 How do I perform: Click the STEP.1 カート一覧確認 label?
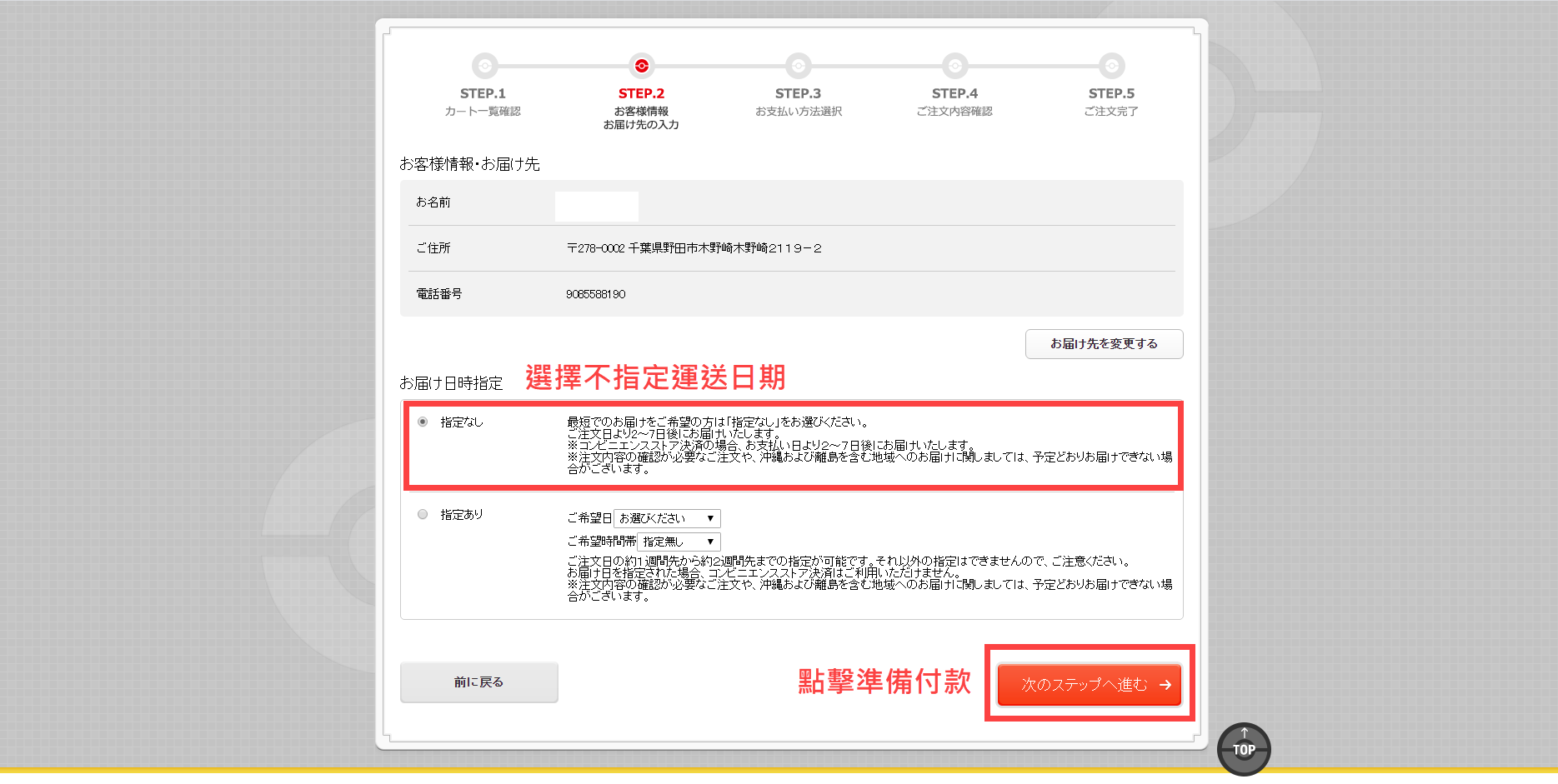[x=483, y=112]
